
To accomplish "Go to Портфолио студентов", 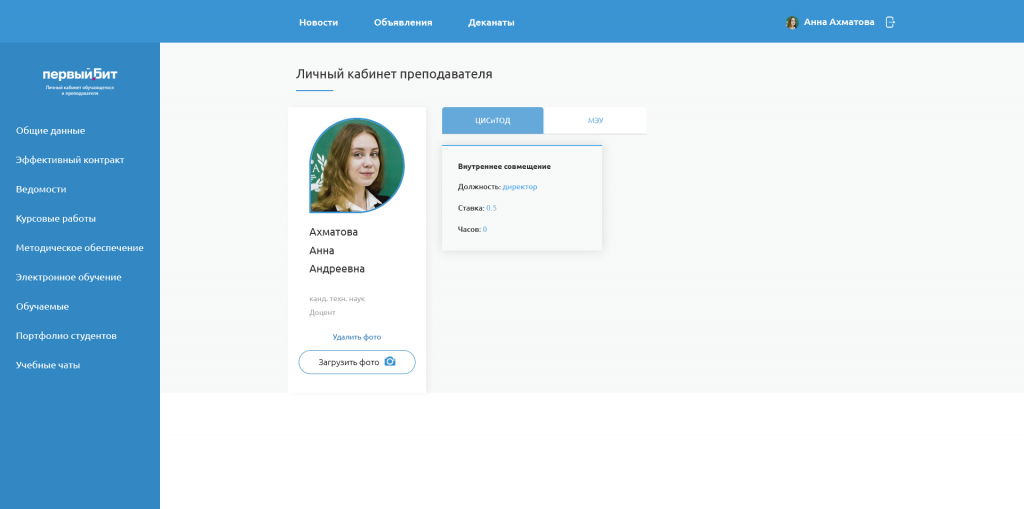I will point(66,336).
